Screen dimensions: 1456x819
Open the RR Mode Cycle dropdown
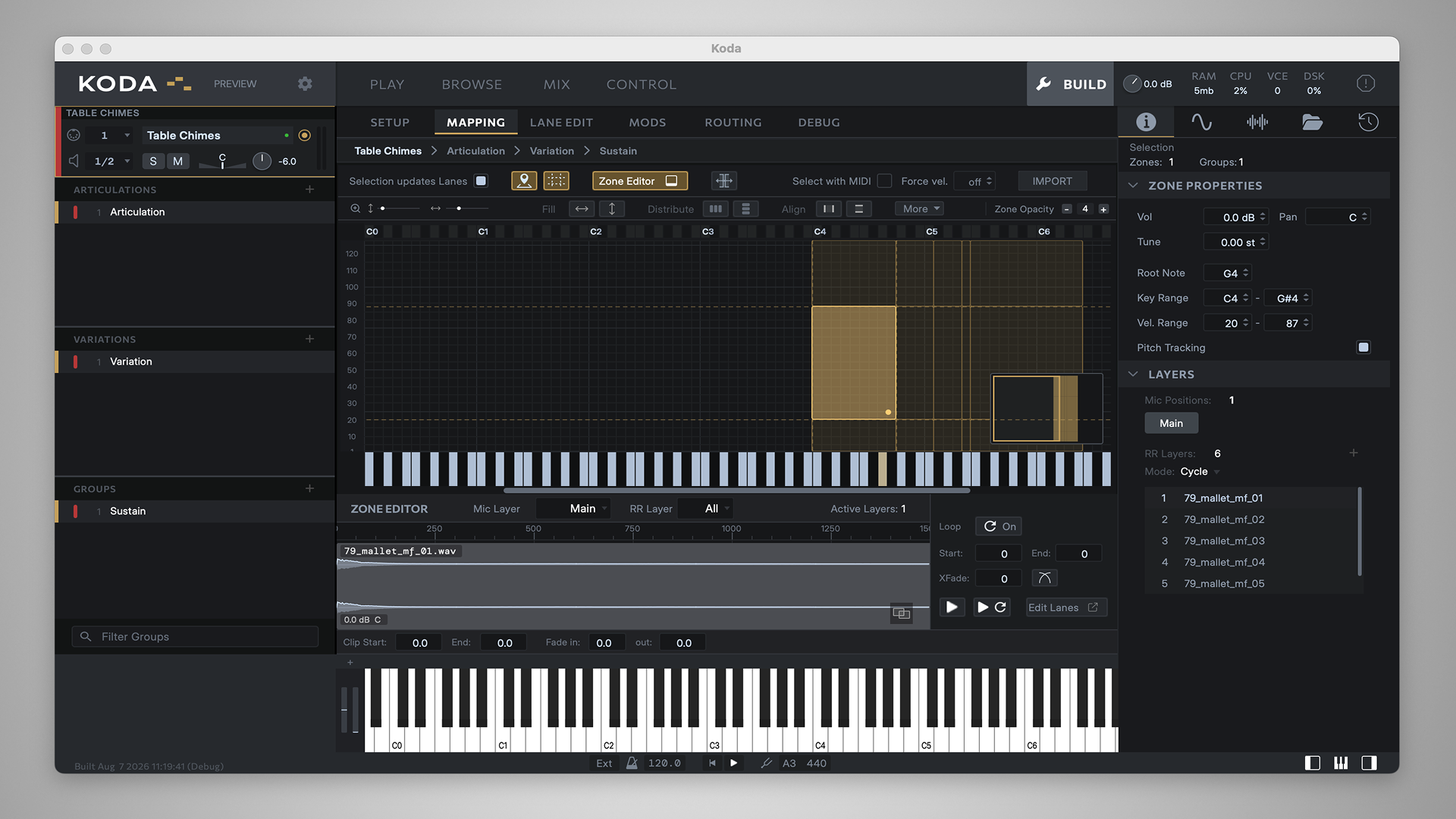[1200, 472]
